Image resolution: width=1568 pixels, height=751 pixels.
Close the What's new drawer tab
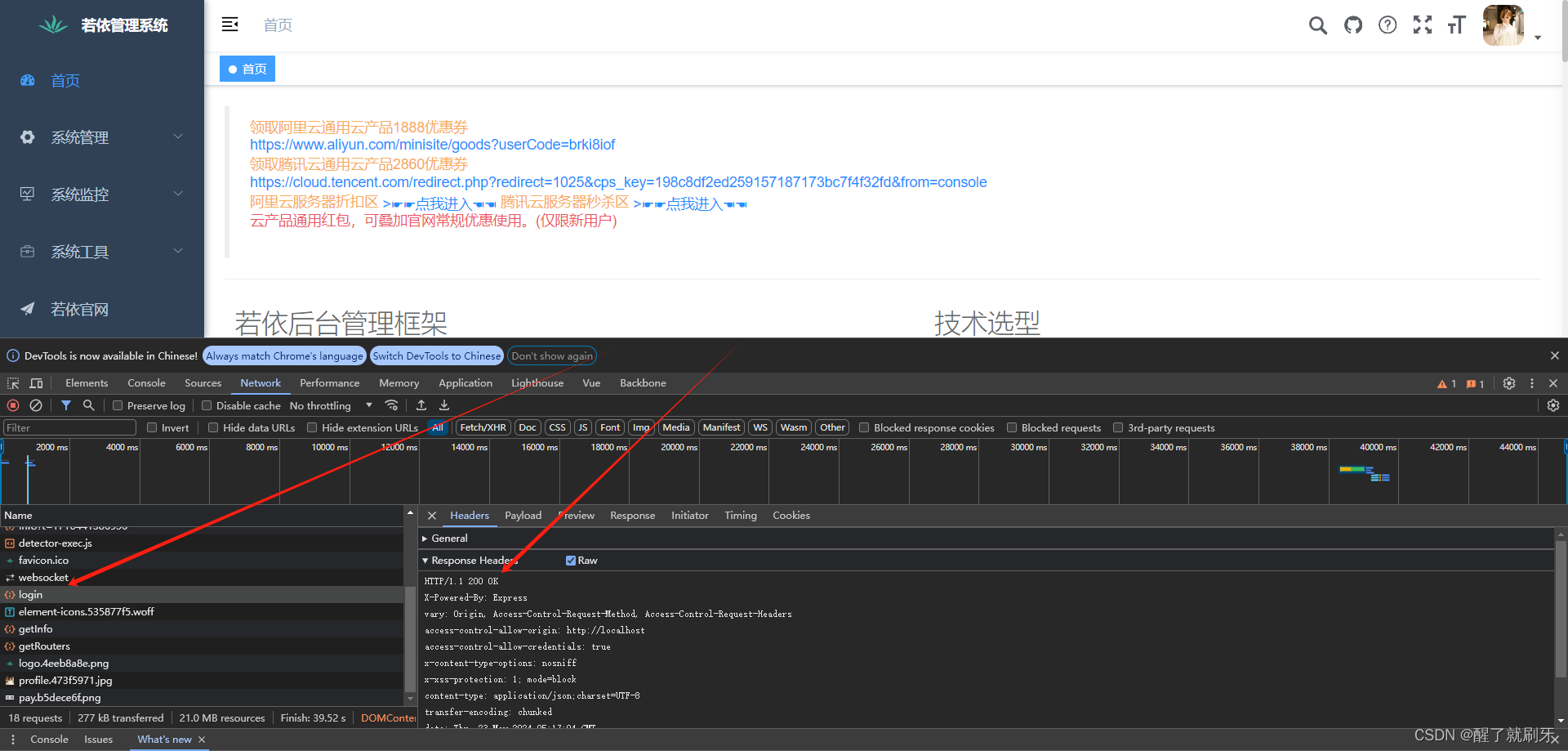pos(202,740)
